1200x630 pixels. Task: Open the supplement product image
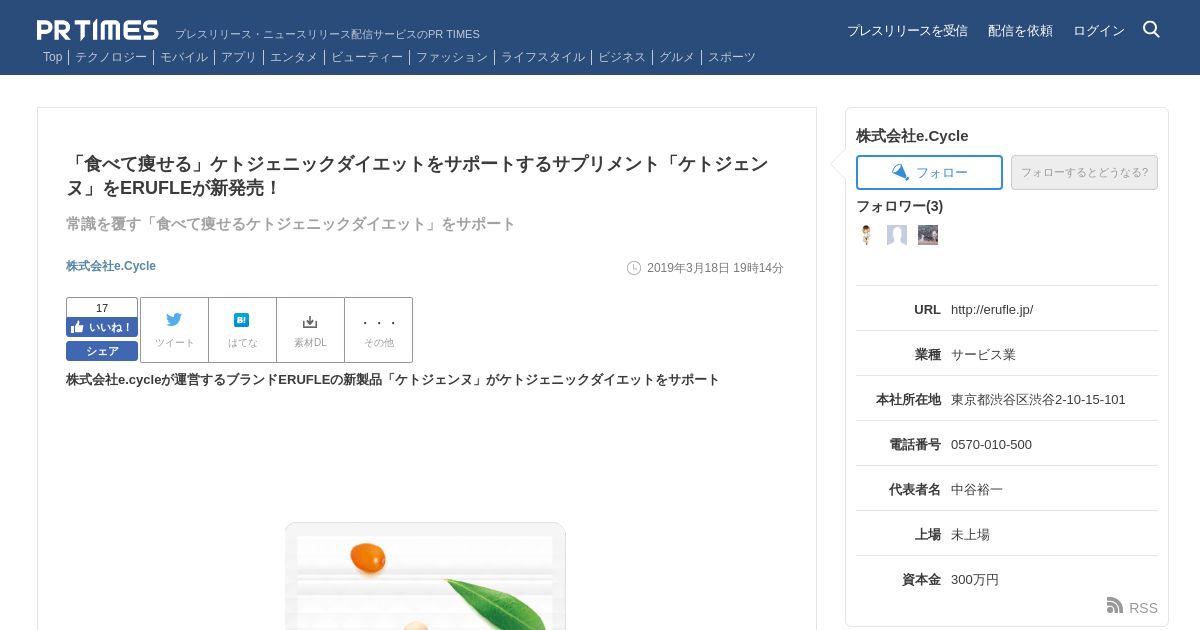(x=425, y=576)
